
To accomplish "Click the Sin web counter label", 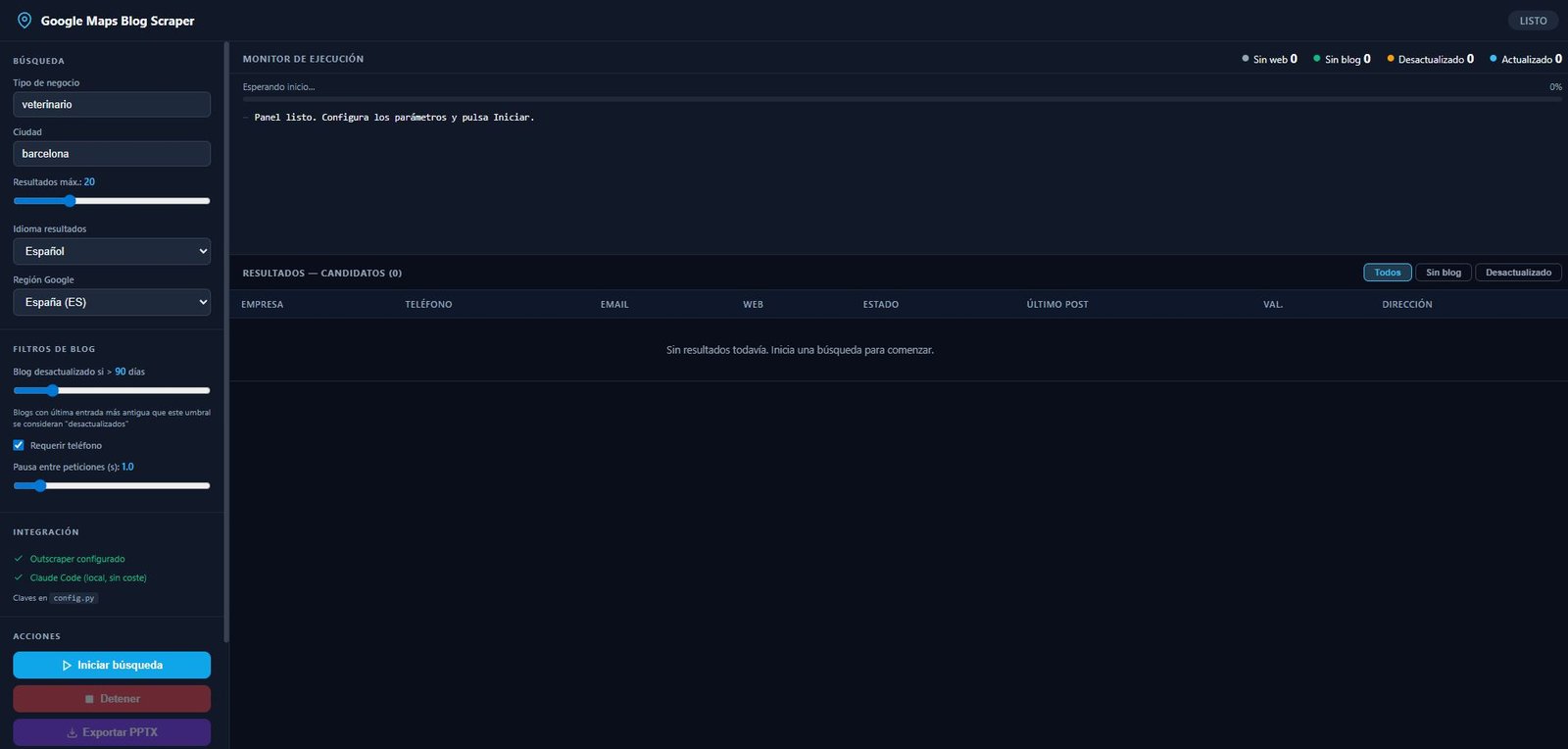I will (x=1270, y=59).
